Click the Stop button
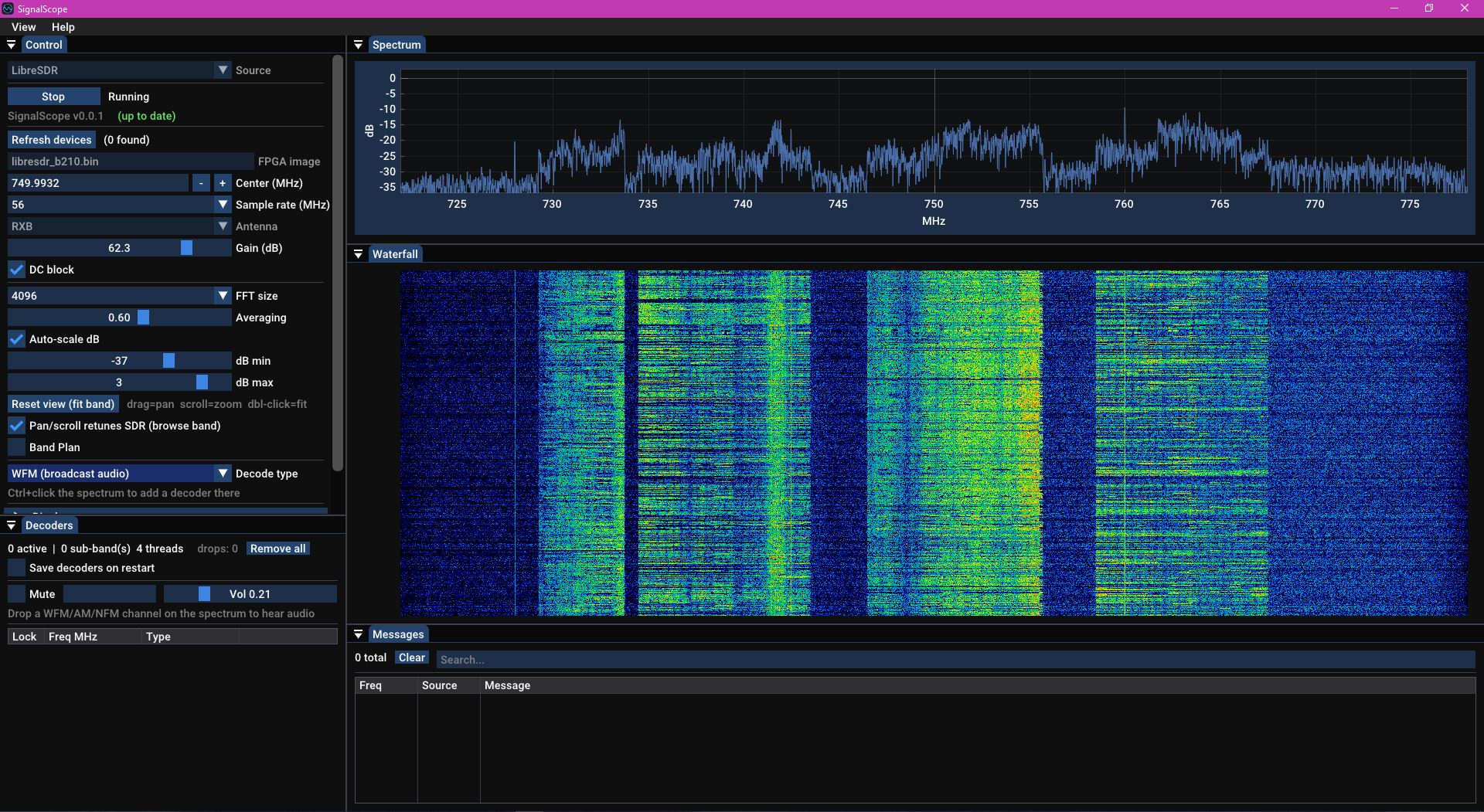1484x812 pixels. click(53, 97)
